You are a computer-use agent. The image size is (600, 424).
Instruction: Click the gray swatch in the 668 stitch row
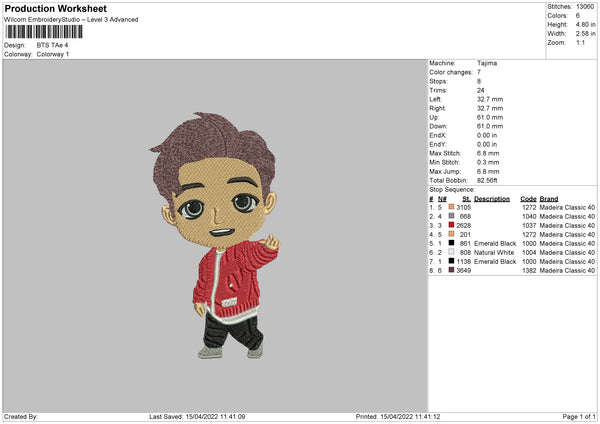click(x=452, y=216)
